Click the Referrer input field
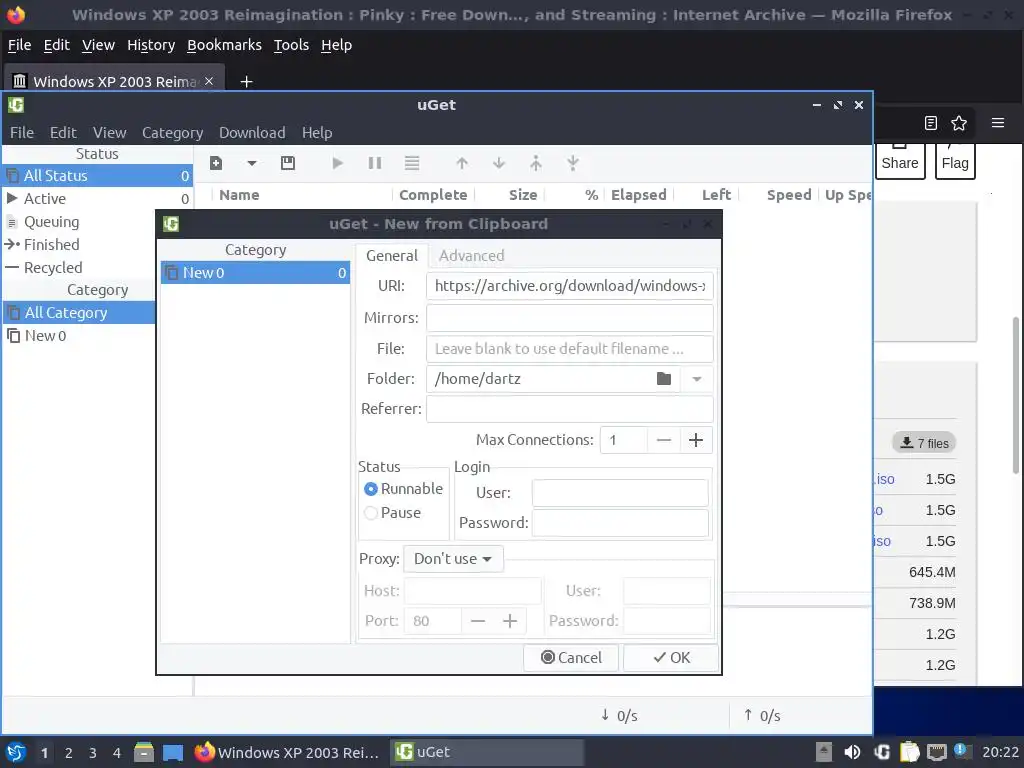The width and height of the screenshot is (1024, 768). pyautogui.click(x=569, y=409)
